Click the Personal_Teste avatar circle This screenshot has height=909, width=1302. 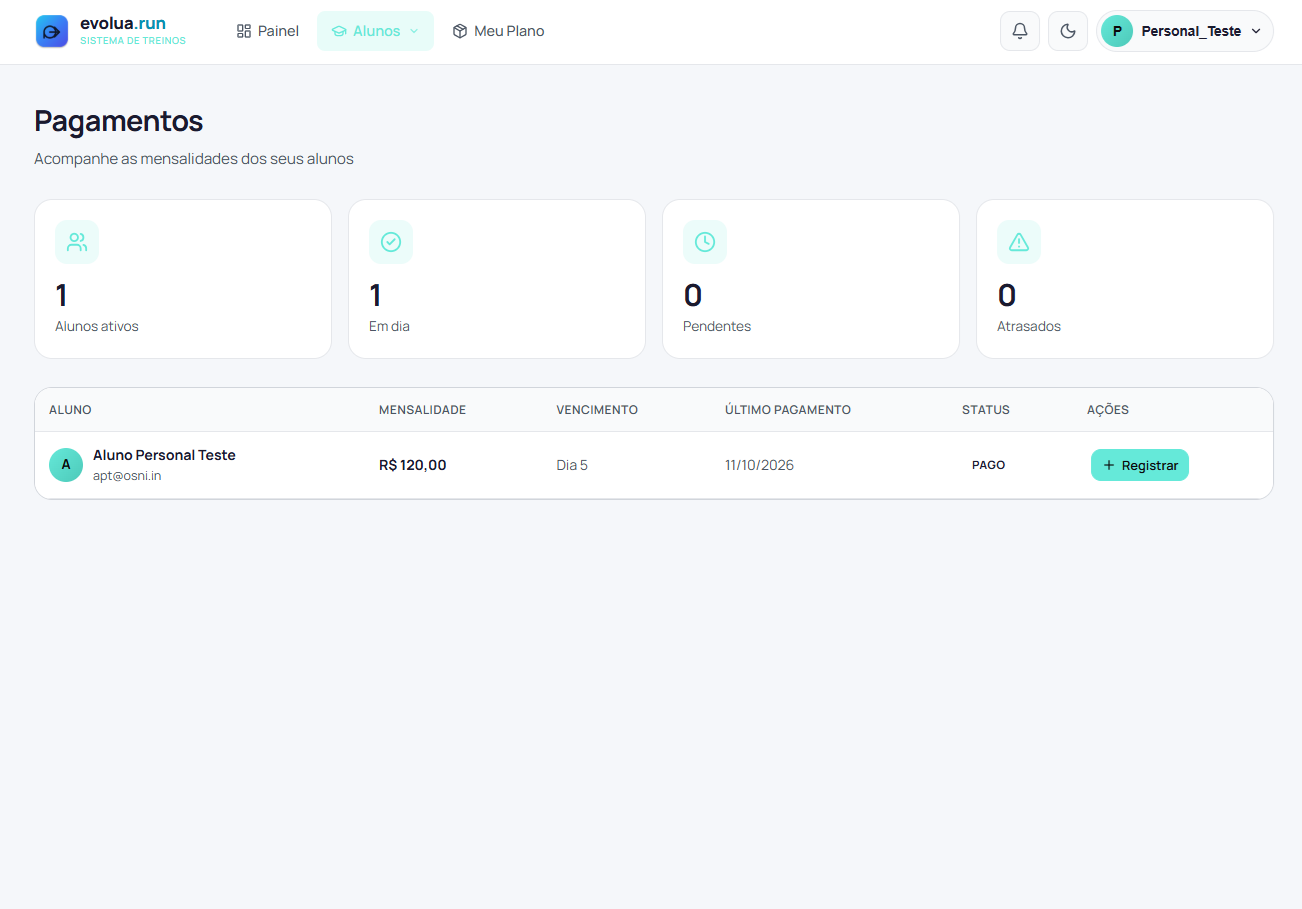pyautogui.click(x=1117, y=31)
